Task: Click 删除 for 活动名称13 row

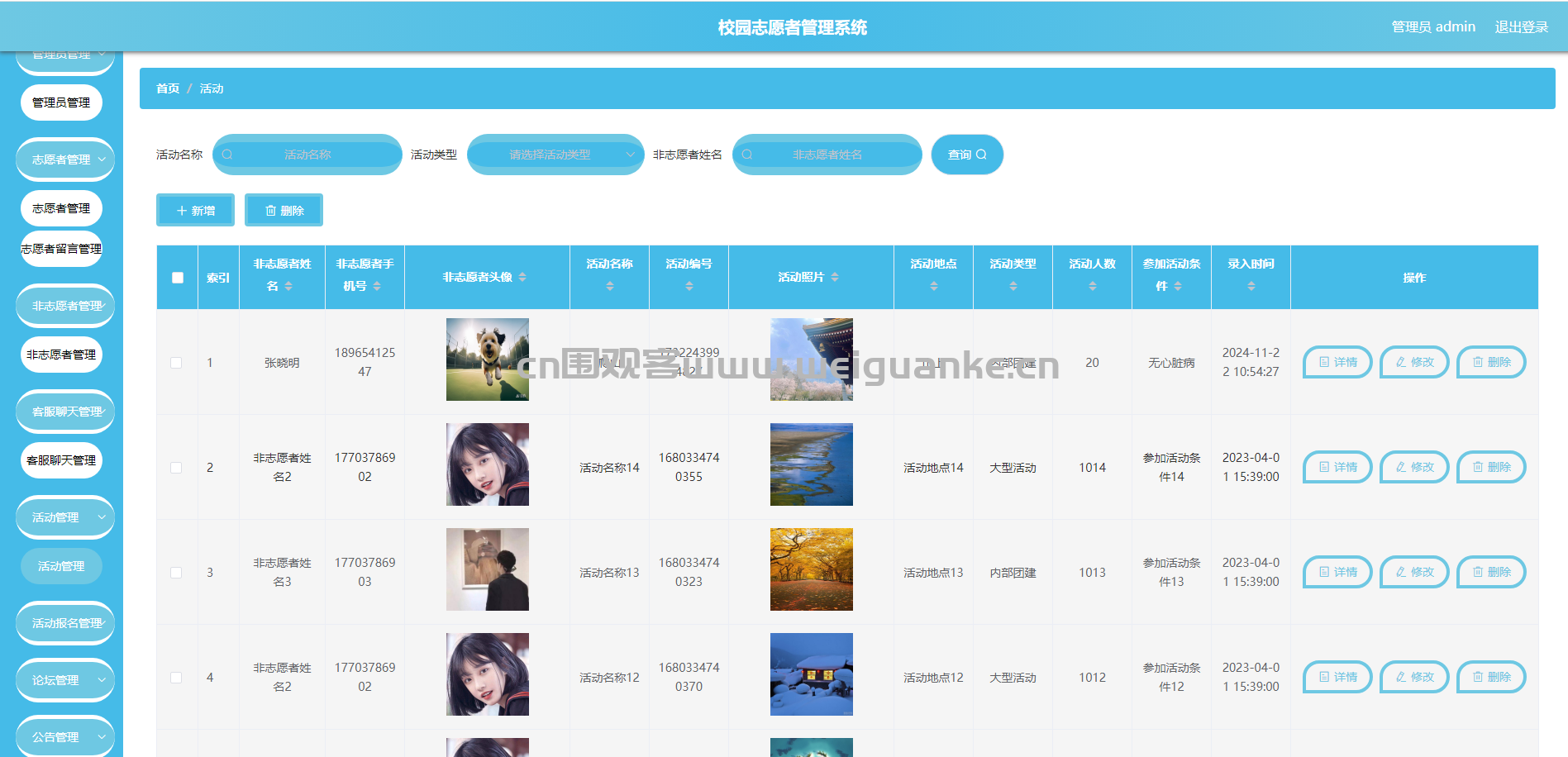Action: pos(1491,572)
